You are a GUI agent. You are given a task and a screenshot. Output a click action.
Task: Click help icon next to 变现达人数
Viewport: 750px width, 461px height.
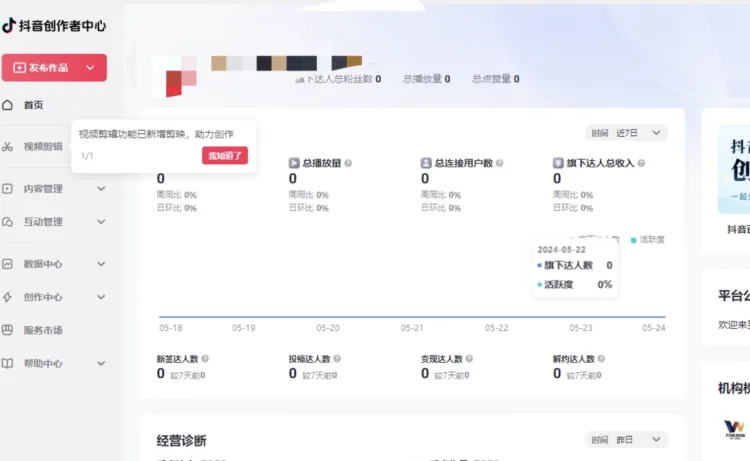coord(469,359)
